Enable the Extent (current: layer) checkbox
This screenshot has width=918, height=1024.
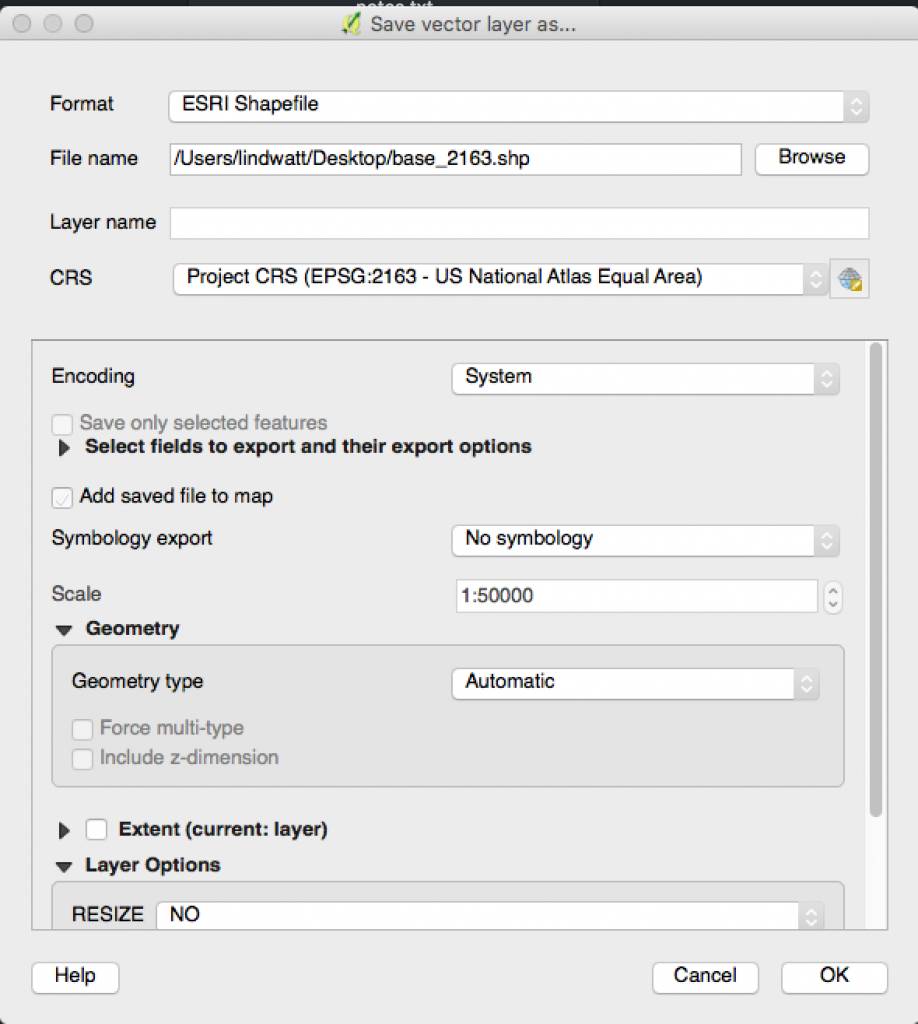97,829
